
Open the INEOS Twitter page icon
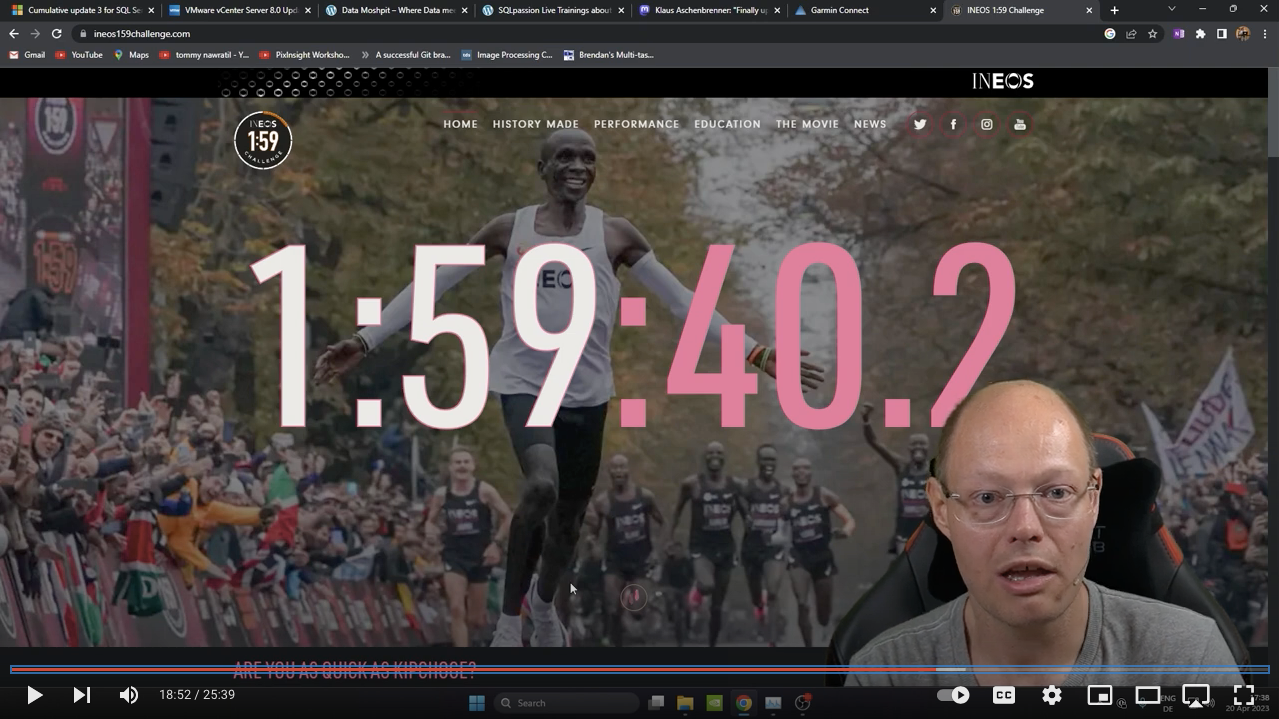tap(920, 124)
